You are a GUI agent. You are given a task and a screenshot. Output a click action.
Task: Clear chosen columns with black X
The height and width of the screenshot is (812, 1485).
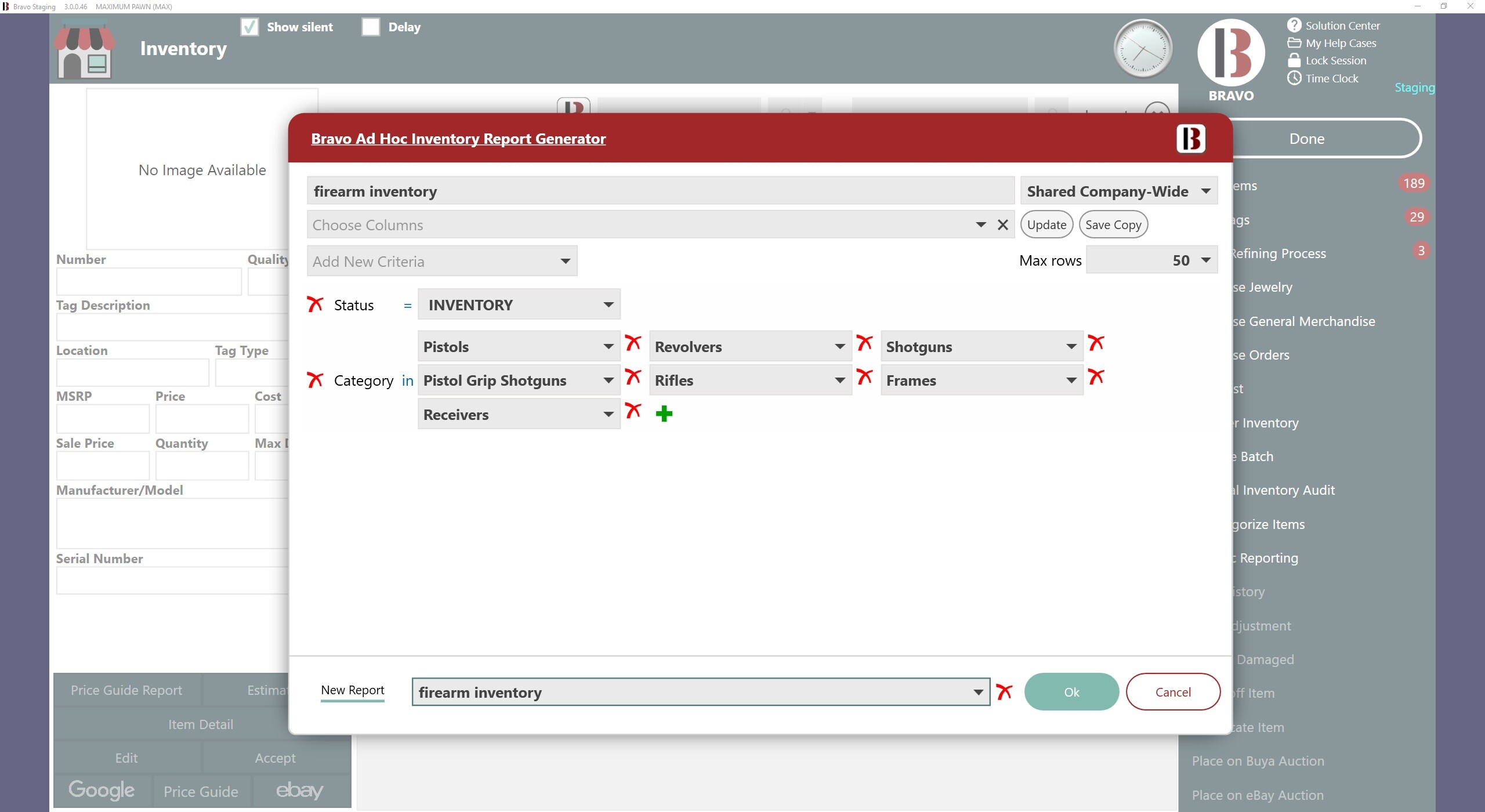click(x=1002, y=225)
